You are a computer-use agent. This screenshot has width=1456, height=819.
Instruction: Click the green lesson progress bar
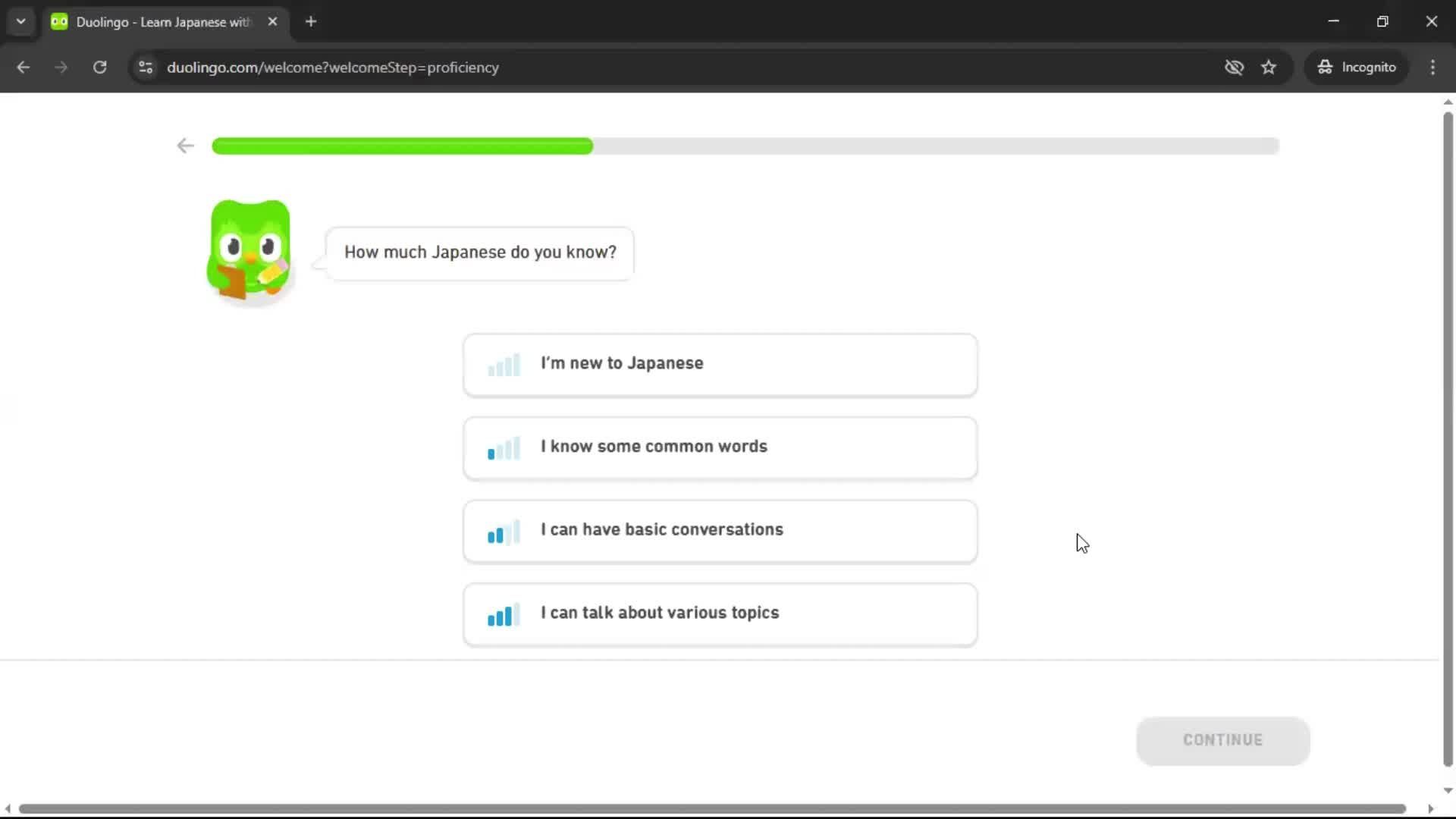click(x=402, y=146)
